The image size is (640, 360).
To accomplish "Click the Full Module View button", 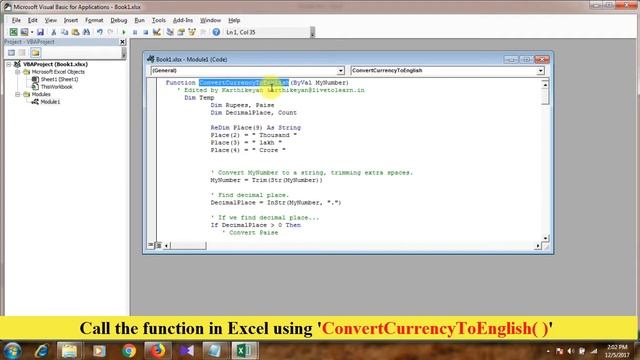I will (x=159, y=245).
